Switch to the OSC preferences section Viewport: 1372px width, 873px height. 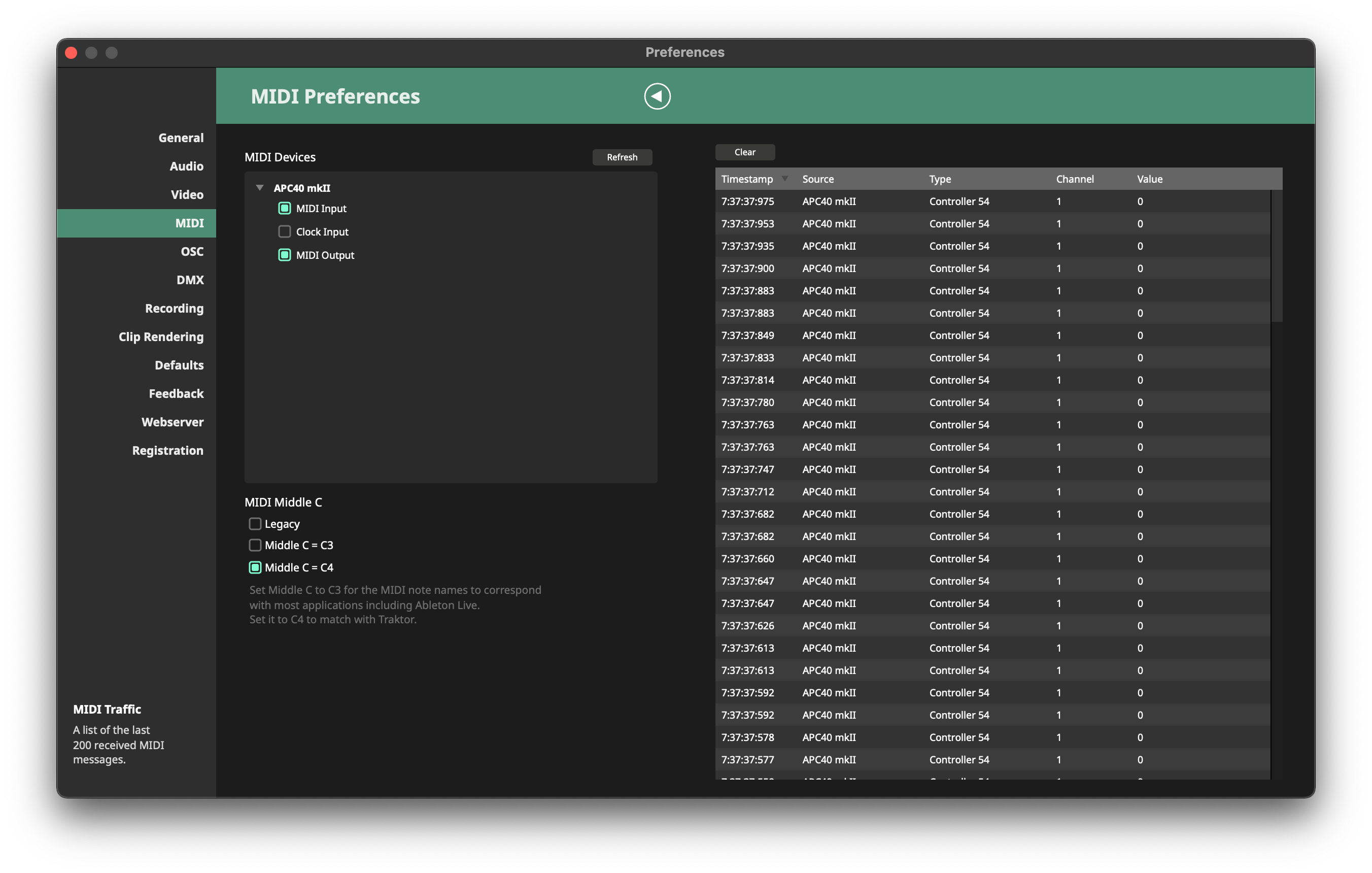pos(192,251)
